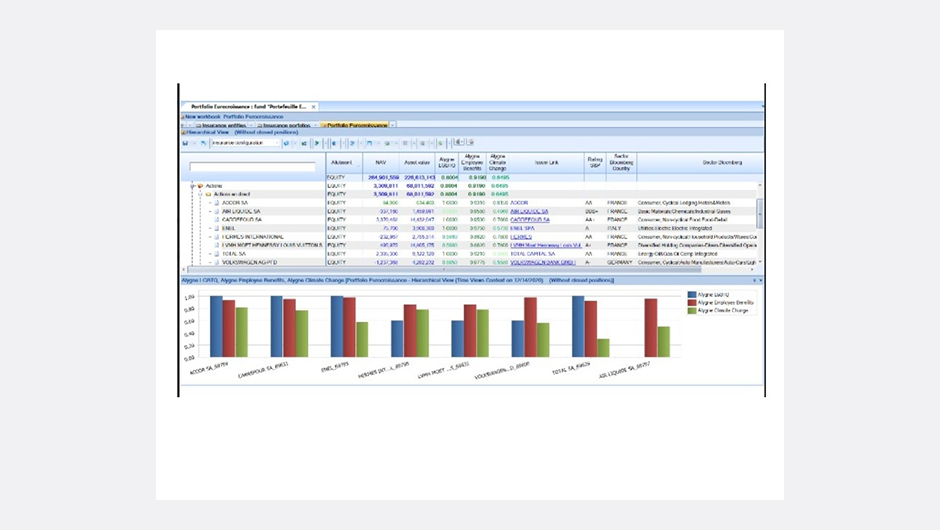
Task: Click the undo arrow icon in the toolbar
Action: tap(203, 143)
